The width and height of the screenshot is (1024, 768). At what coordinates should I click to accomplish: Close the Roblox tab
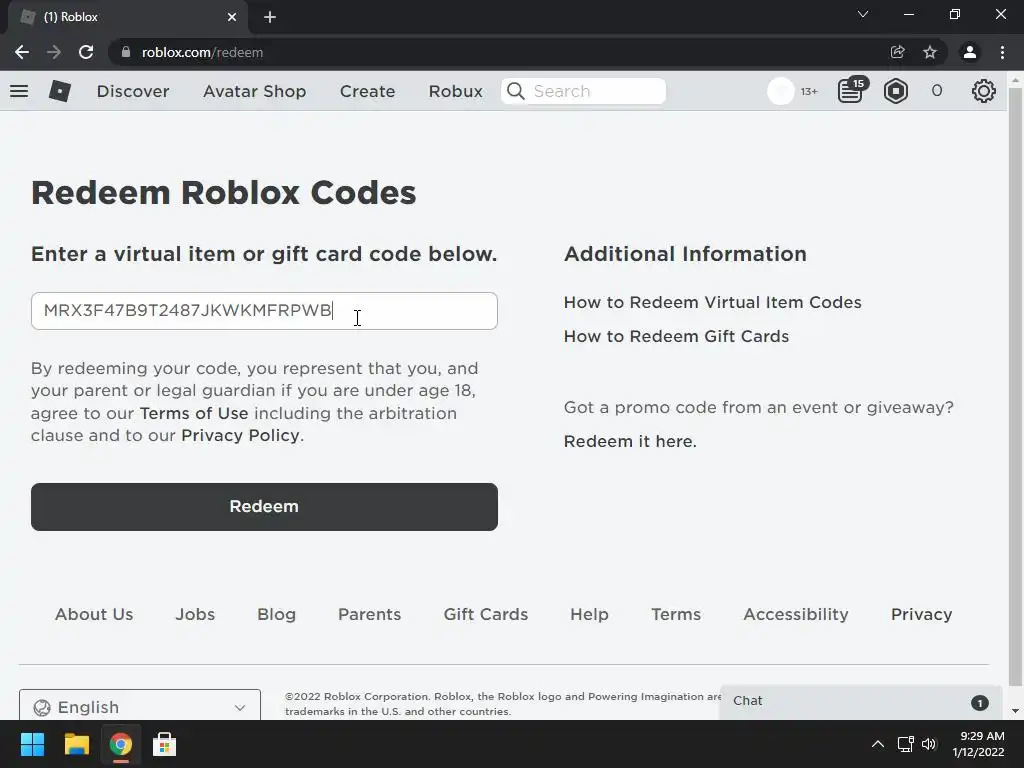pos(232,18)
